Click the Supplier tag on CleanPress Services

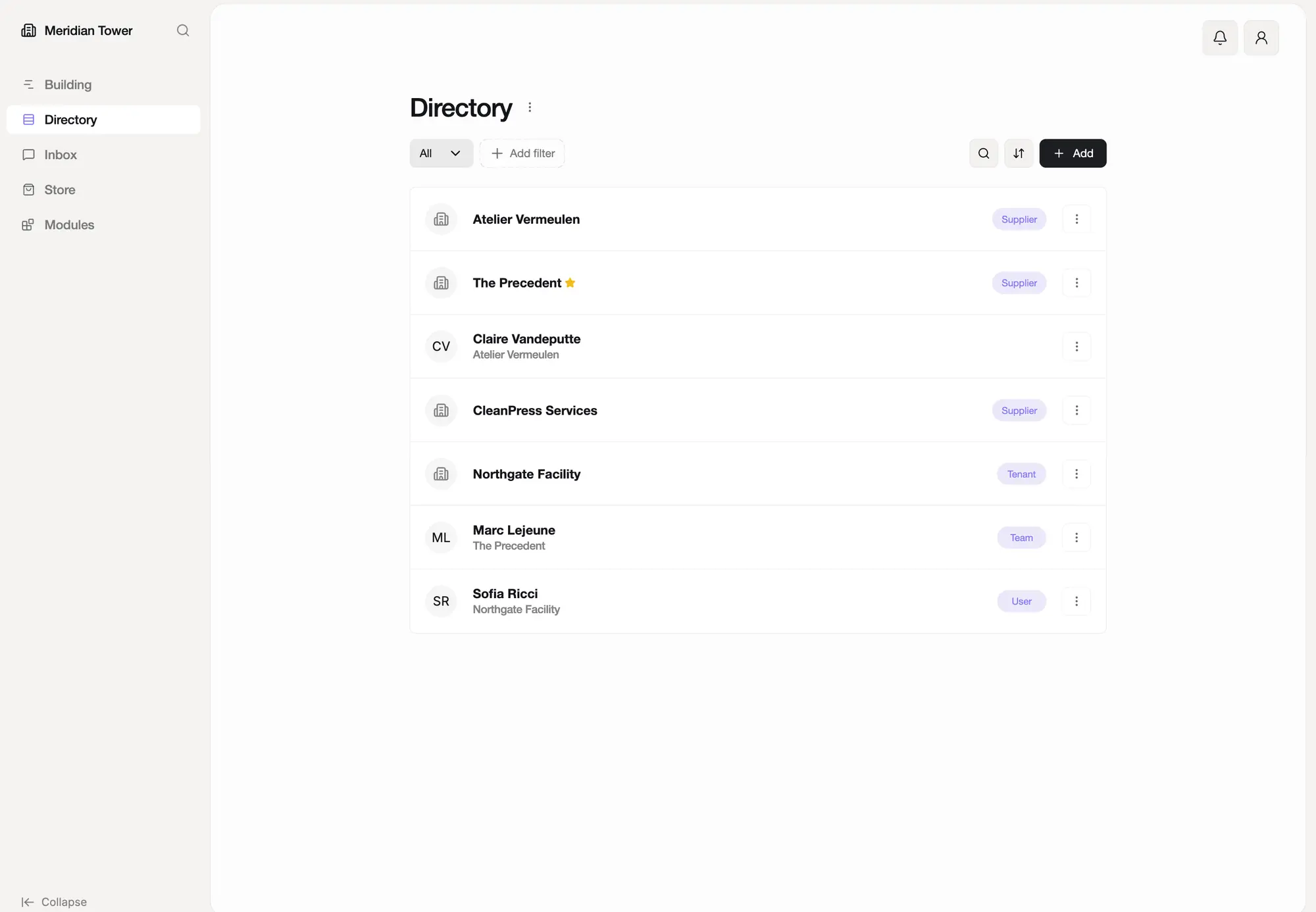[1019, 410]
